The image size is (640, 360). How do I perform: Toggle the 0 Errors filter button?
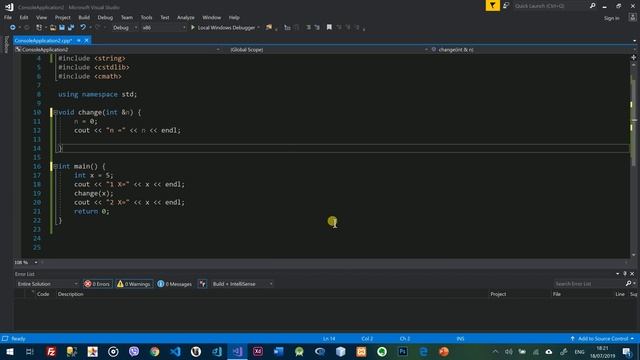coord(98,284)
